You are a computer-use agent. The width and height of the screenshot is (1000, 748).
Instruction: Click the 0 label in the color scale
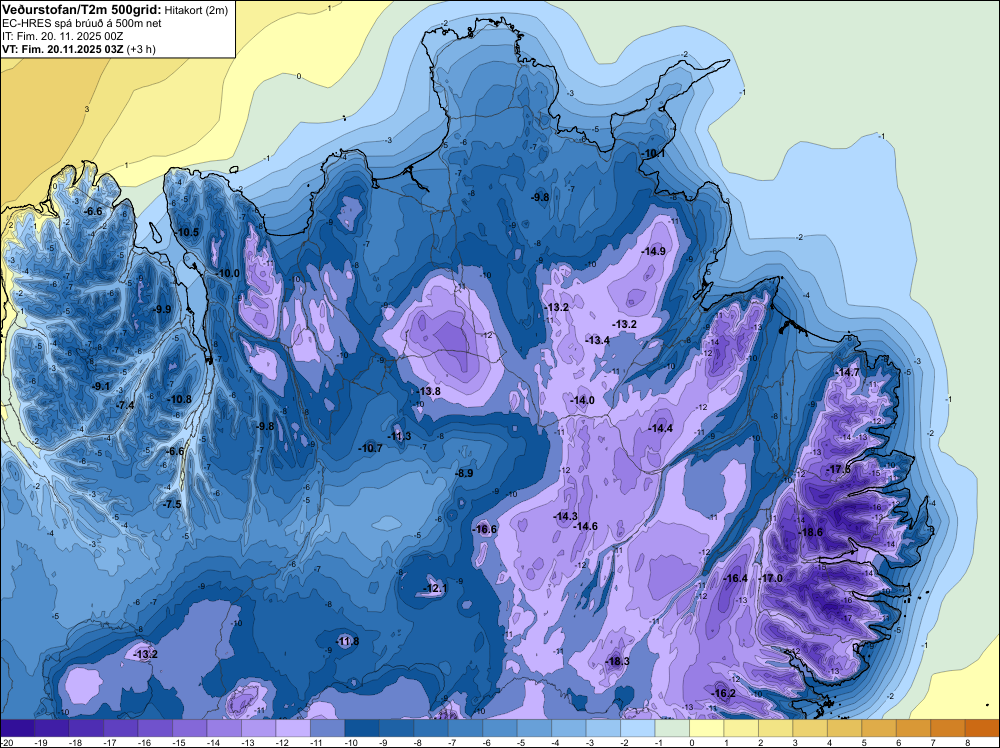click(x=691, y=743)
